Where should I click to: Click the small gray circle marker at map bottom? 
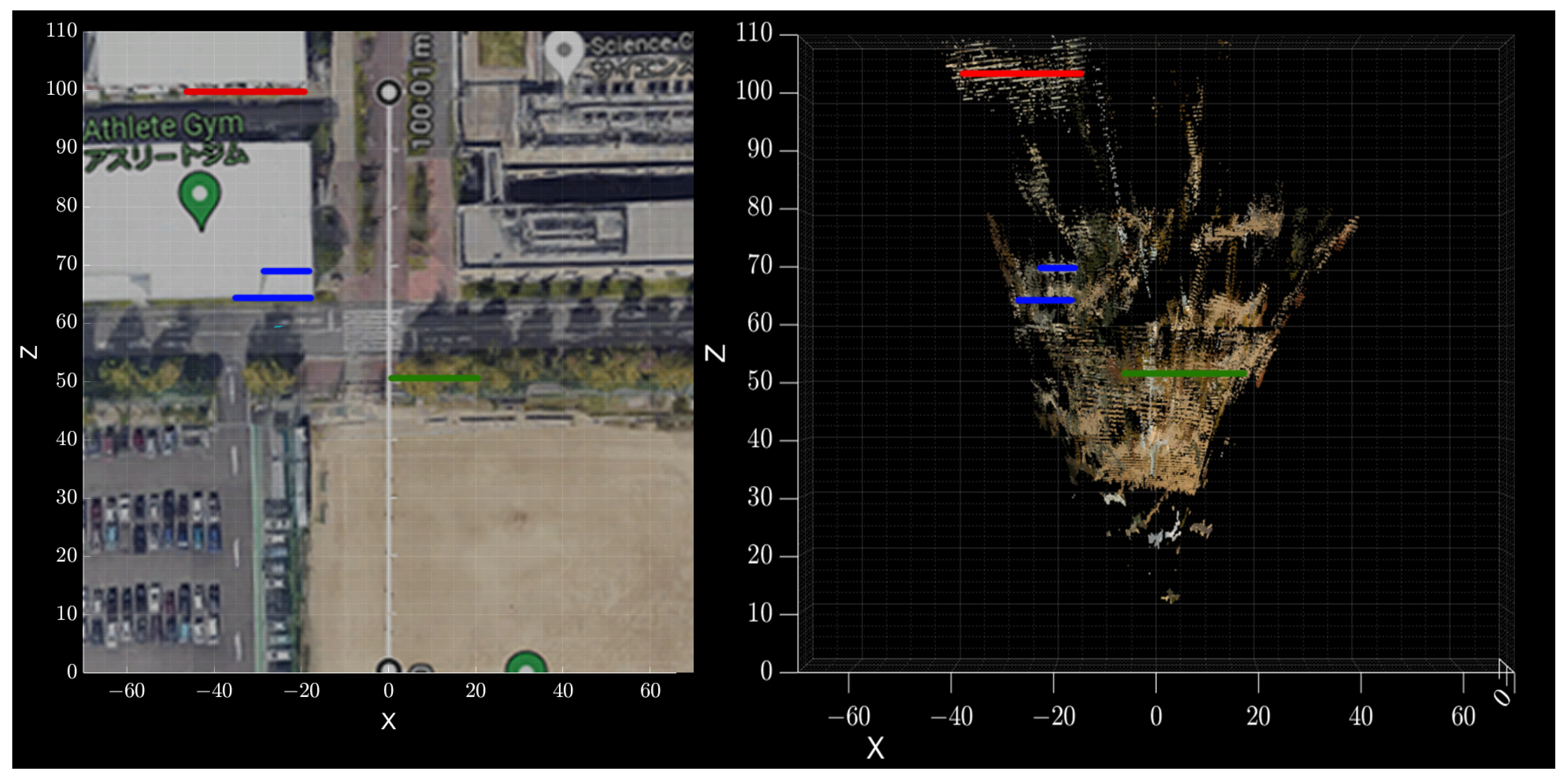421,670
